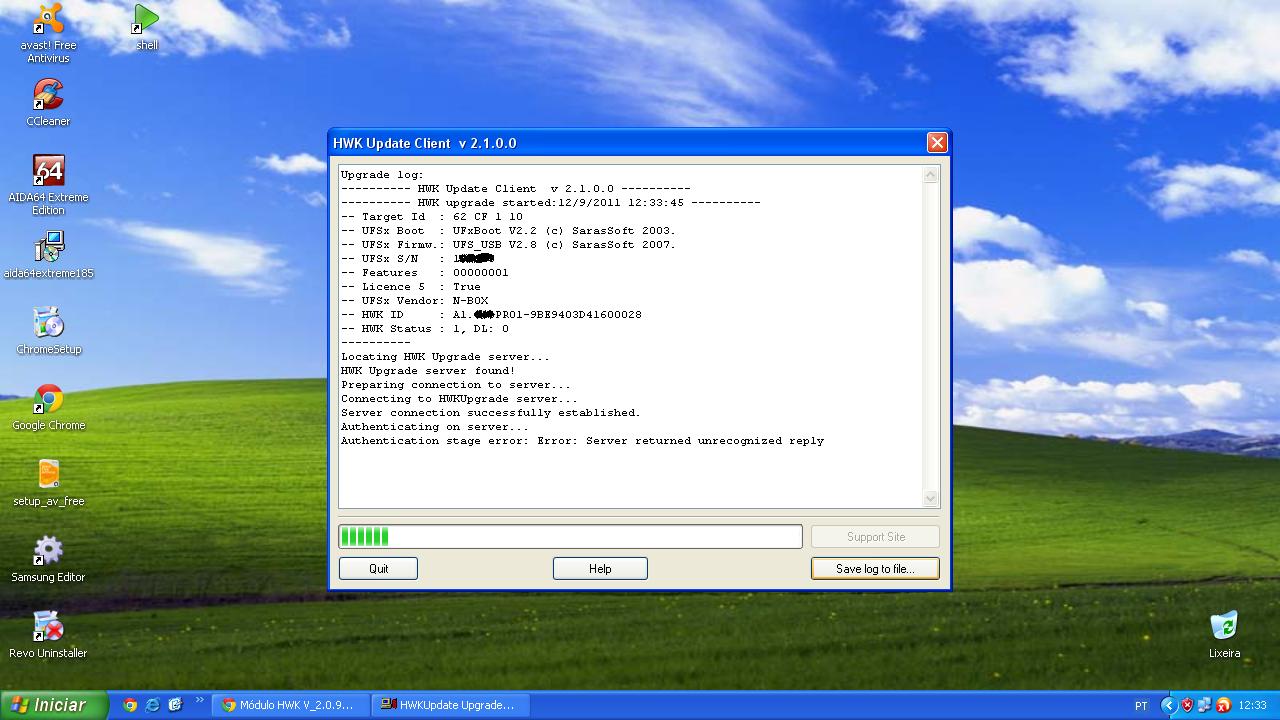Launch CCleaner from the desktop

pyautogui.click(x=48, y=102)
